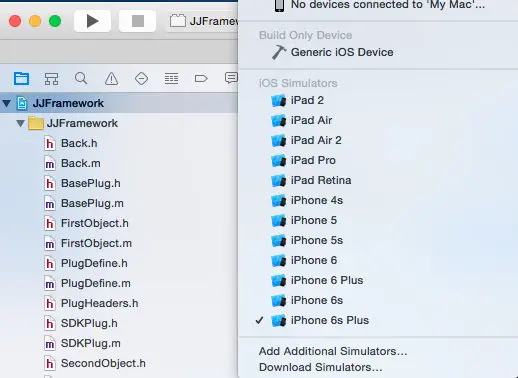The height and width of the screenshot is (378, 518).
Task: Stop the running build
Action: [x=137, y=21]
